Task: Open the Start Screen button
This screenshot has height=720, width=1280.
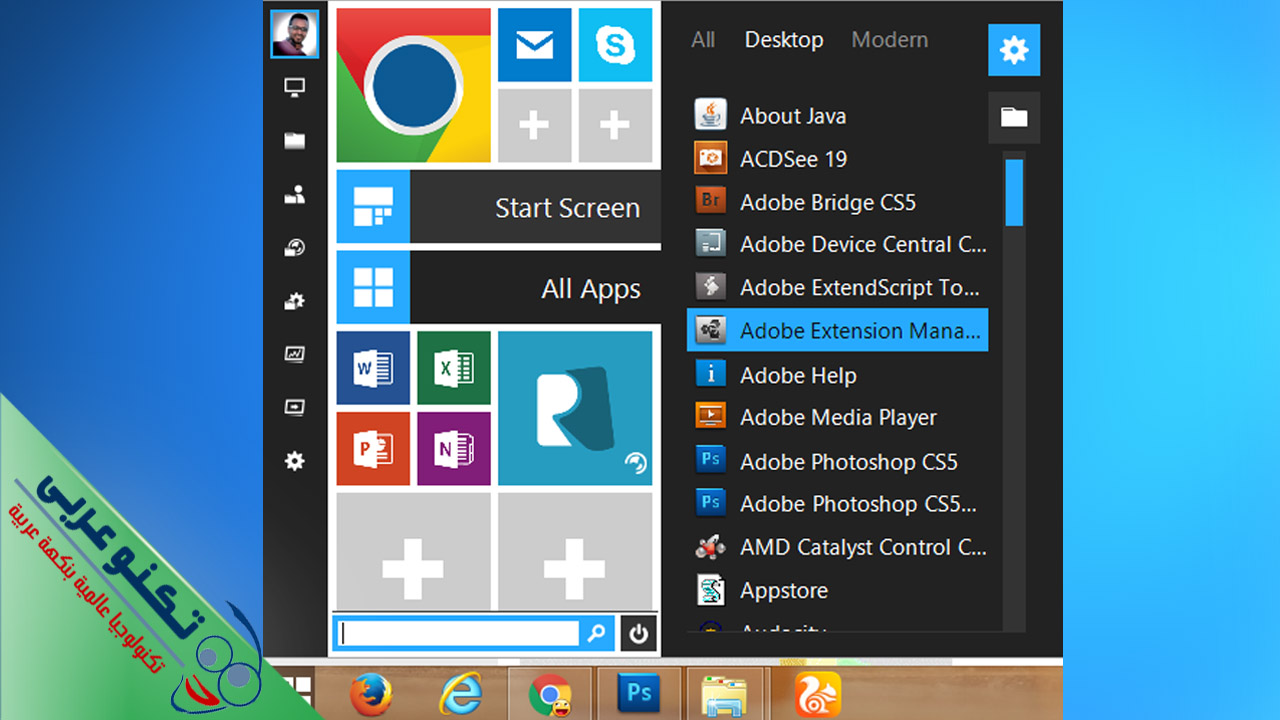Action: (498, 207)
